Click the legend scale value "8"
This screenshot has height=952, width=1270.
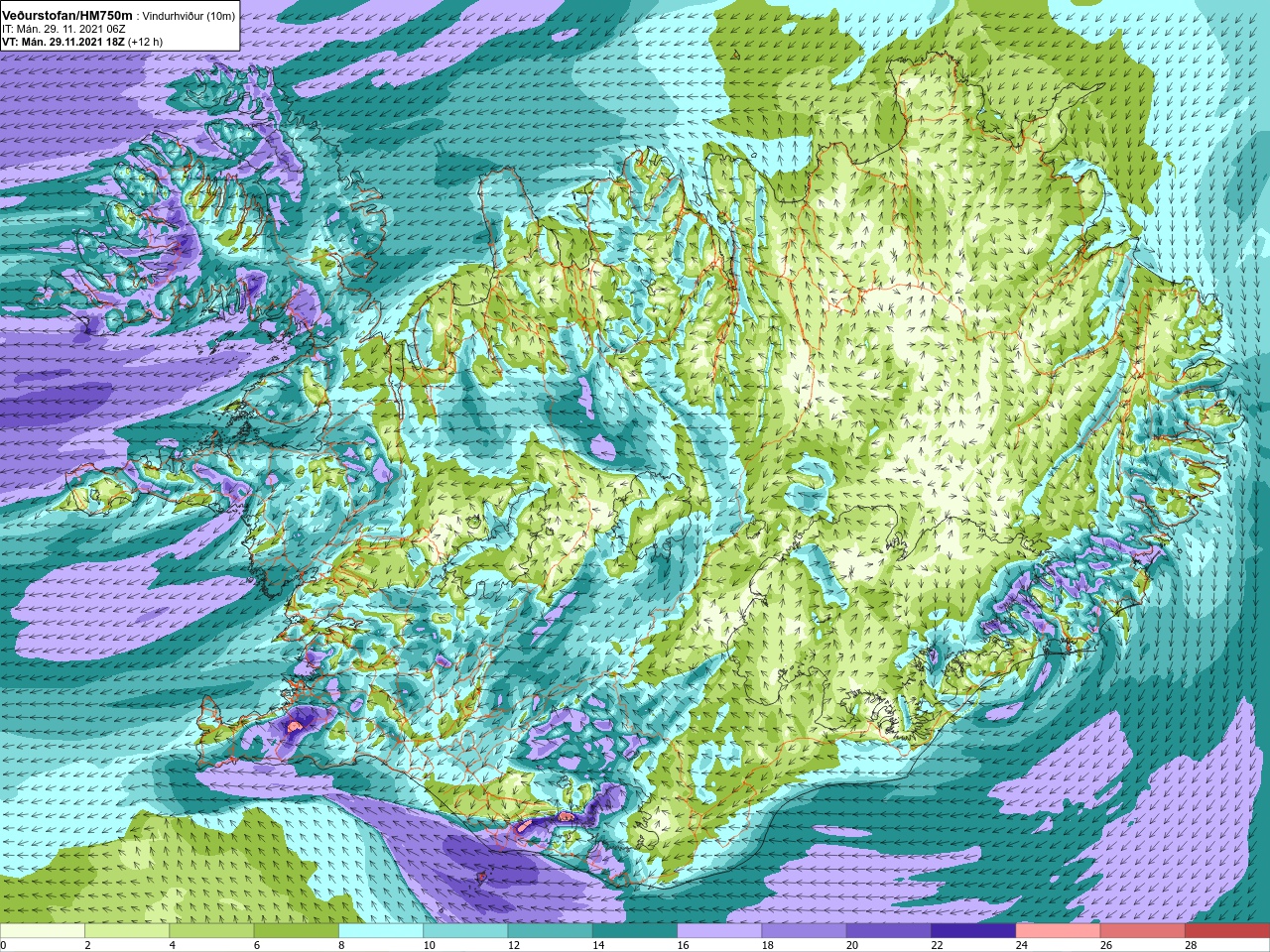[x=341, y=945]
